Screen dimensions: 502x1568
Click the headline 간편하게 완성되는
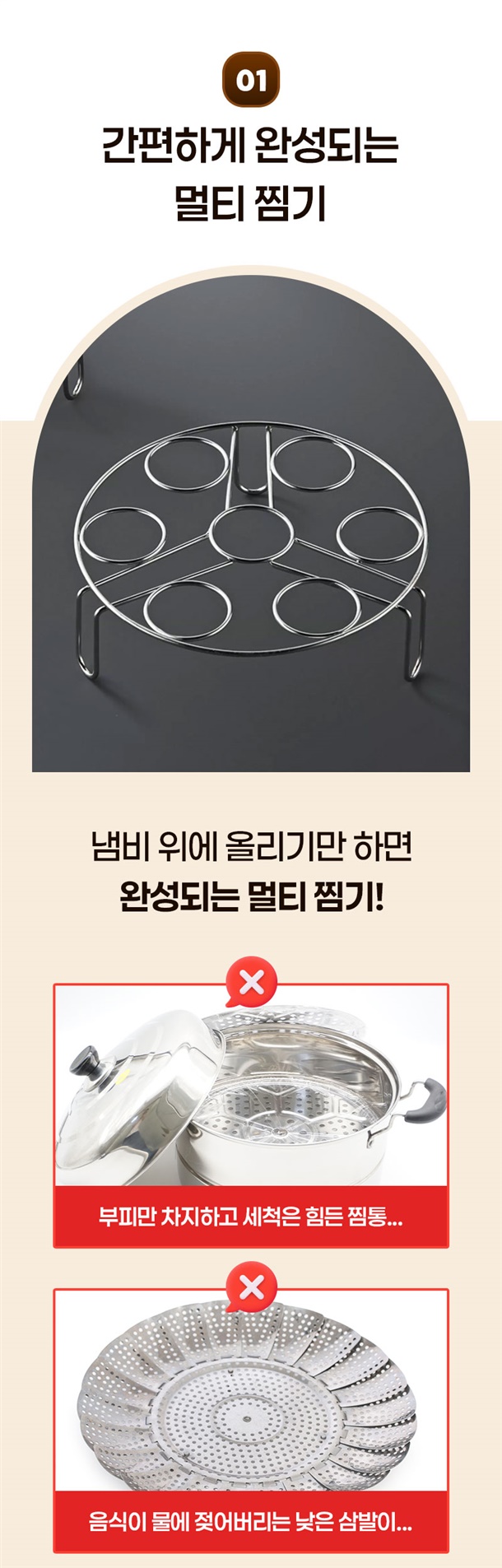(x=251, y=145)
